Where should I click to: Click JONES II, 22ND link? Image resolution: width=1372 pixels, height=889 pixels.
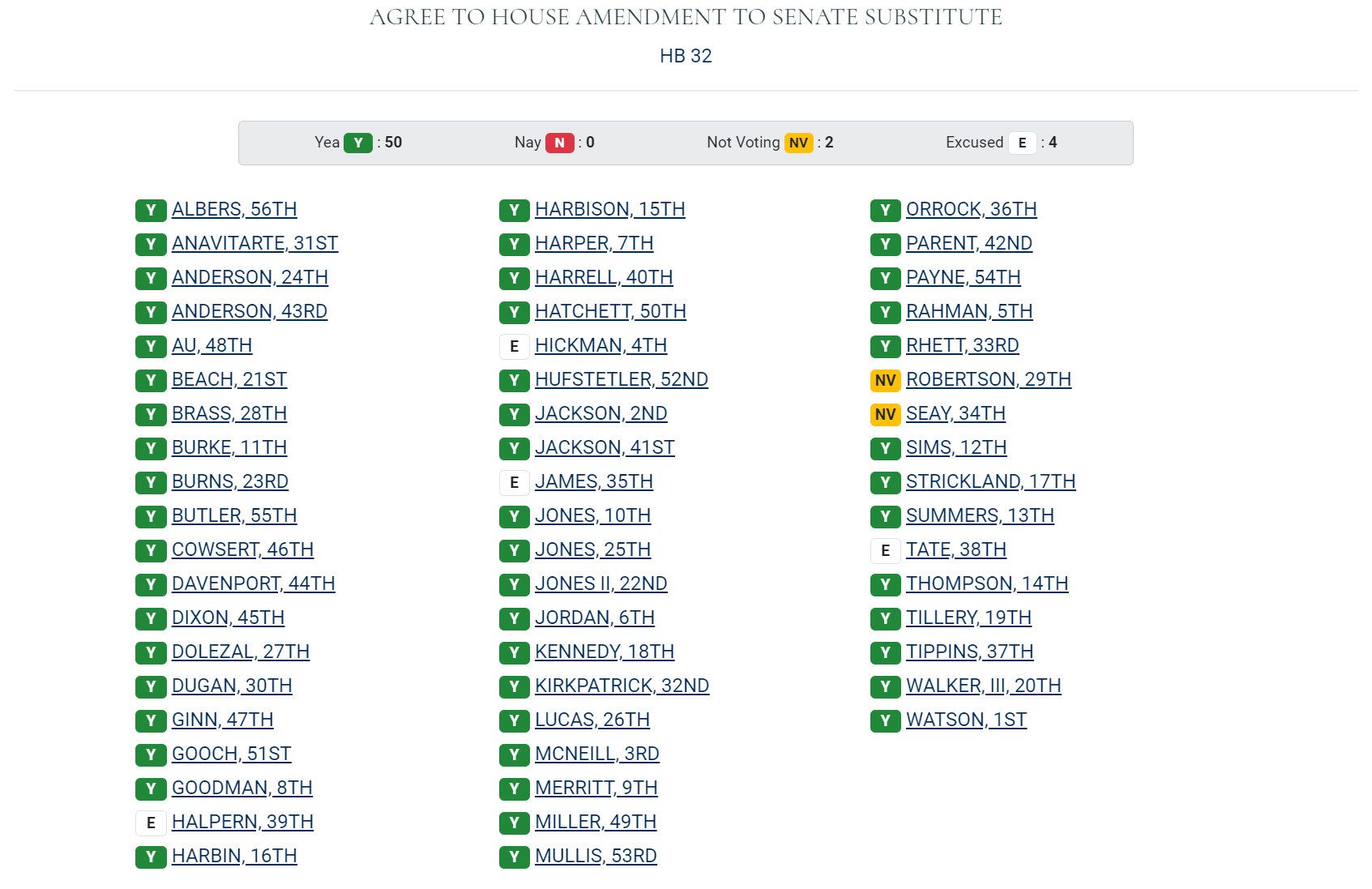click(x=601, y=583)
